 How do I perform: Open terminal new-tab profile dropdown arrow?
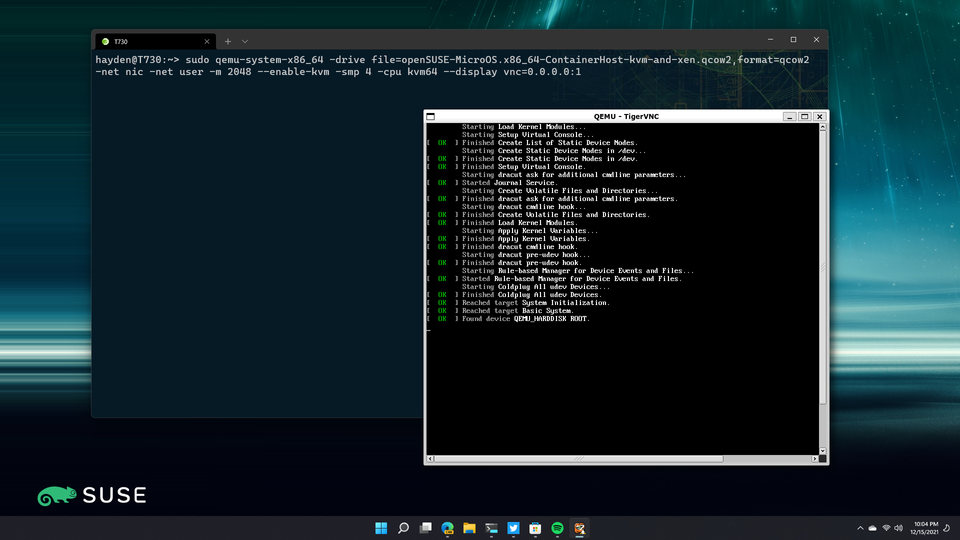point(245,41)
